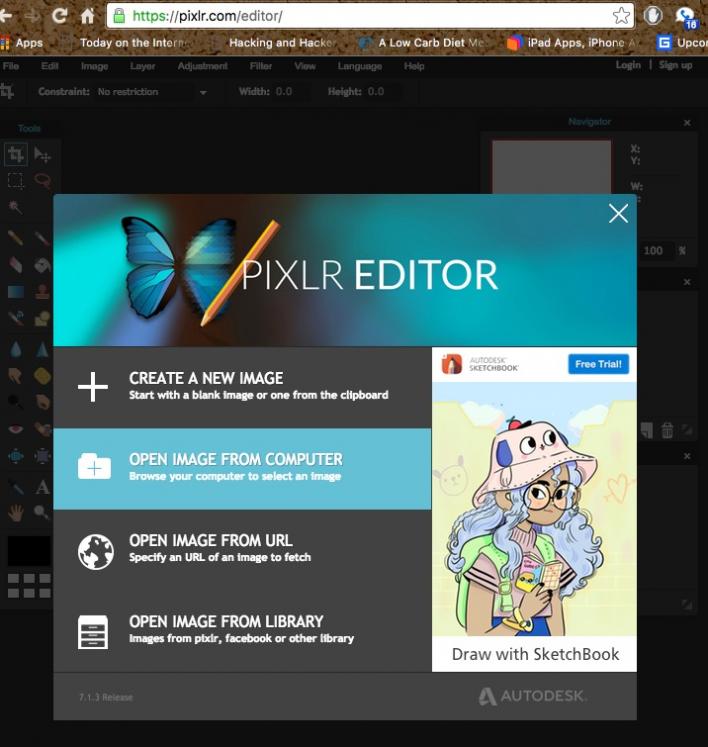Click the Sign up link
Screen dimensions: 708x747
[x=676, y=65]
